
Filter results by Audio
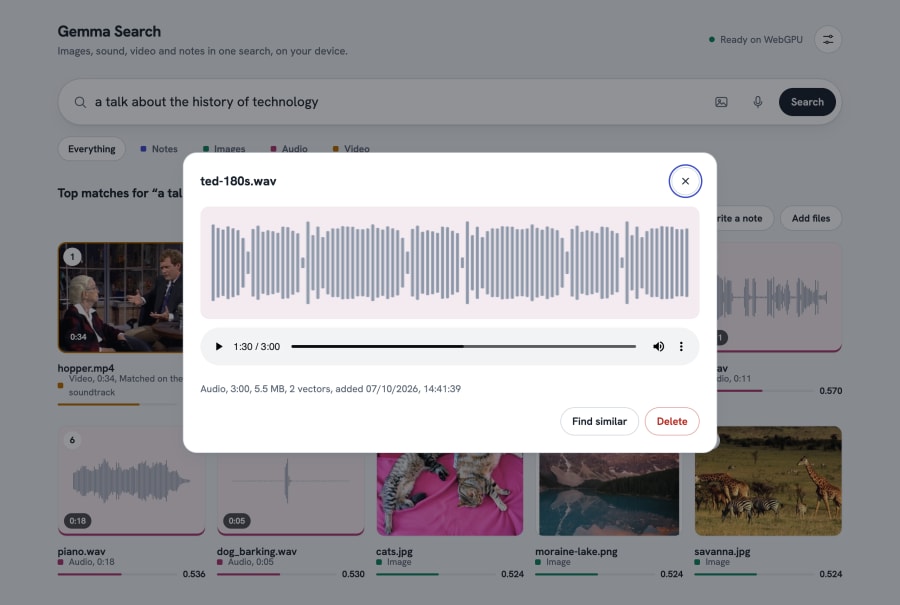point(289,149)
